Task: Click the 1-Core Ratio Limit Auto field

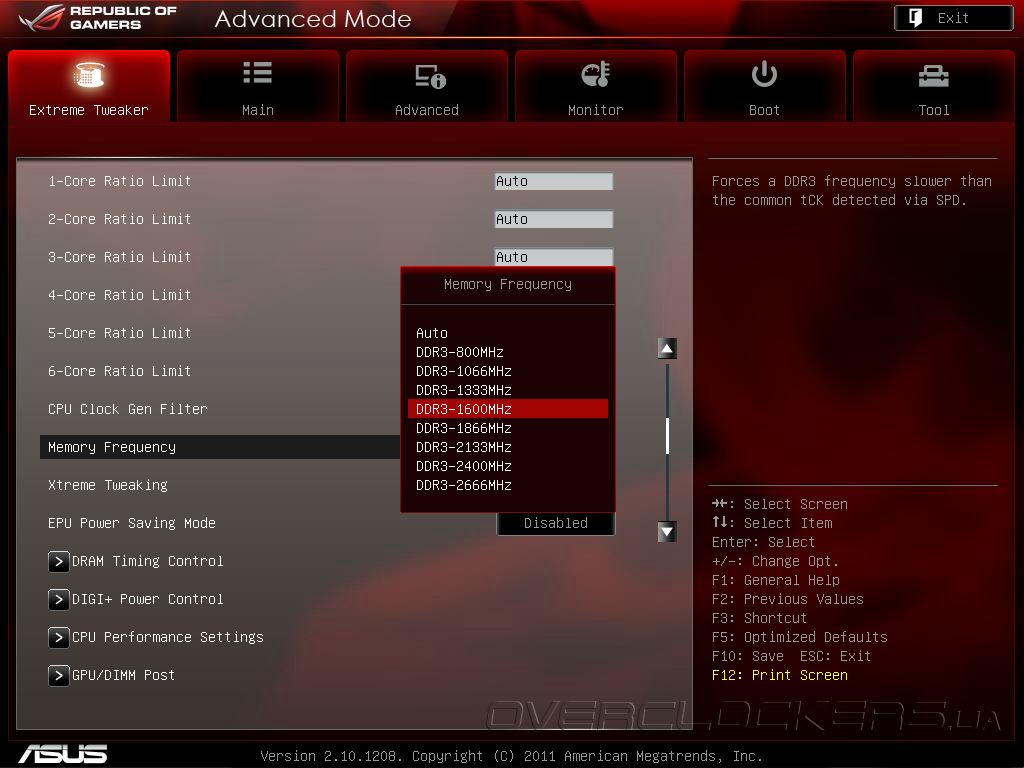Action: [554, 181]
